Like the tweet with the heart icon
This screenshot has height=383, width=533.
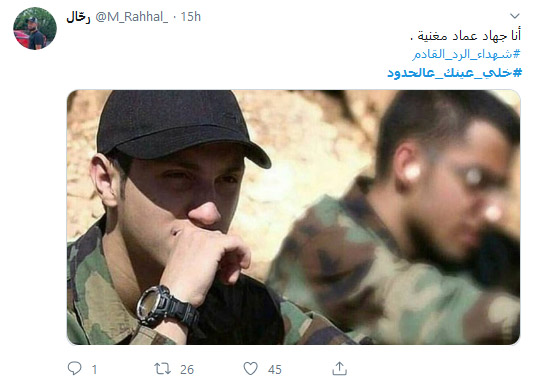pyautogui.click(x=251, y=369)
